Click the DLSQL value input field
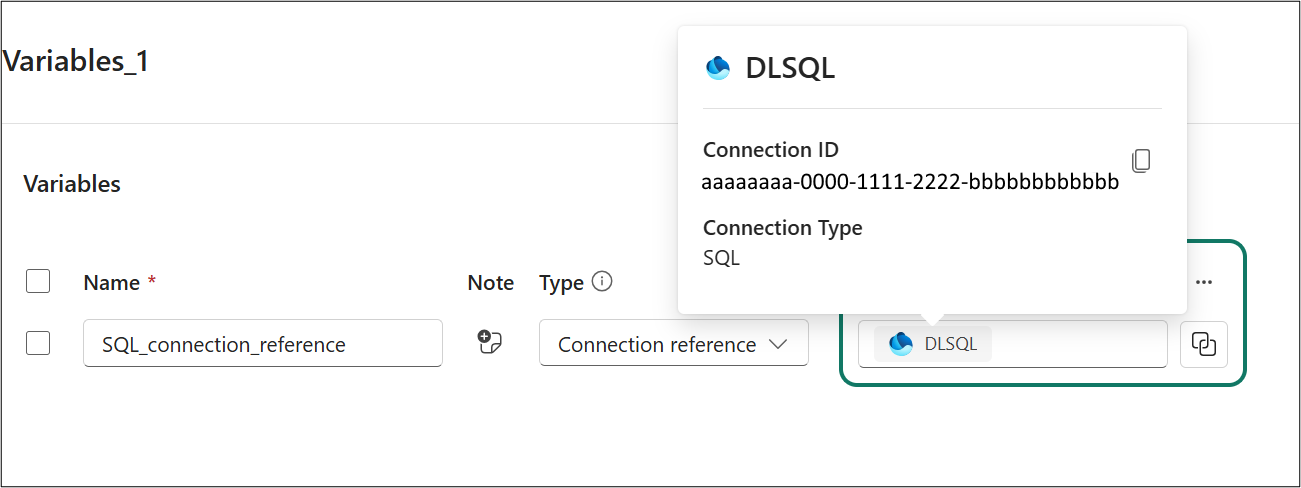1301x488 pixels. tap(1013, 344)
